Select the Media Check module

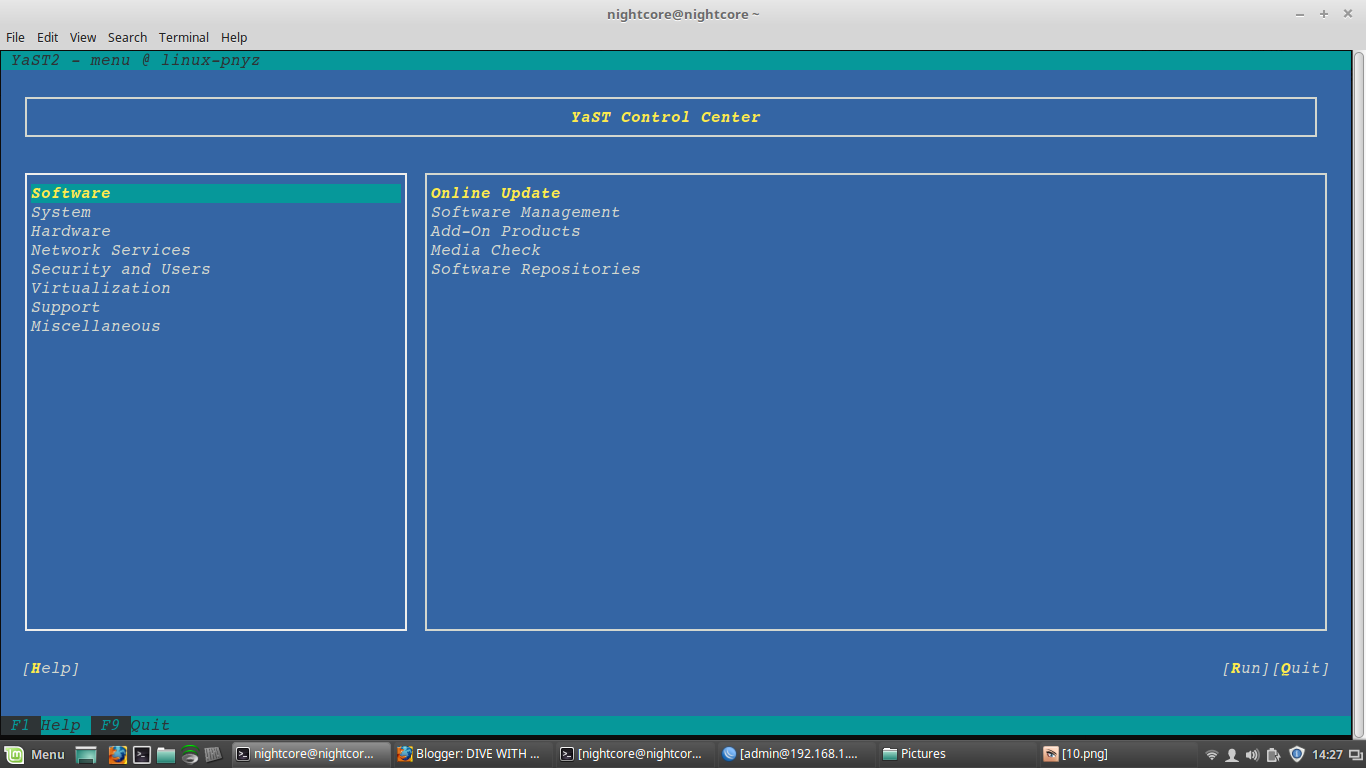coord(485,250)
